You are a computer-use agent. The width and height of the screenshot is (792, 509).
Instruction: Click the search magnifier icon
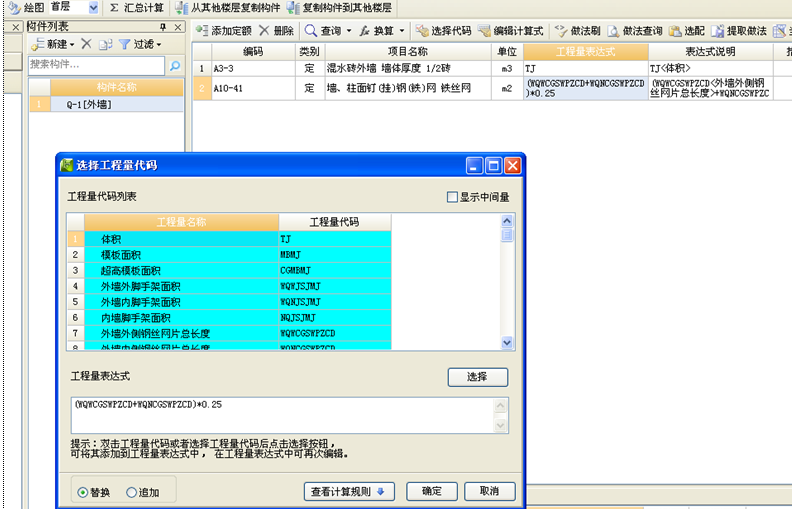pyautogui.click(x=175, y=66)
